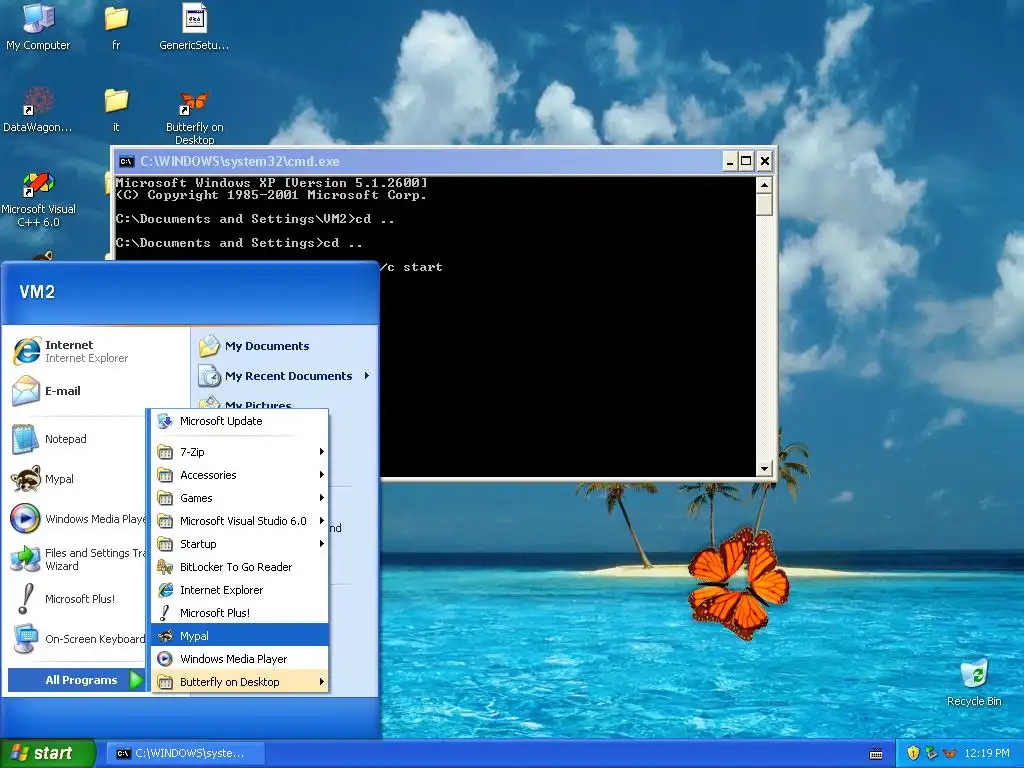Click the tray icon beside the security shield

(931, 753)
